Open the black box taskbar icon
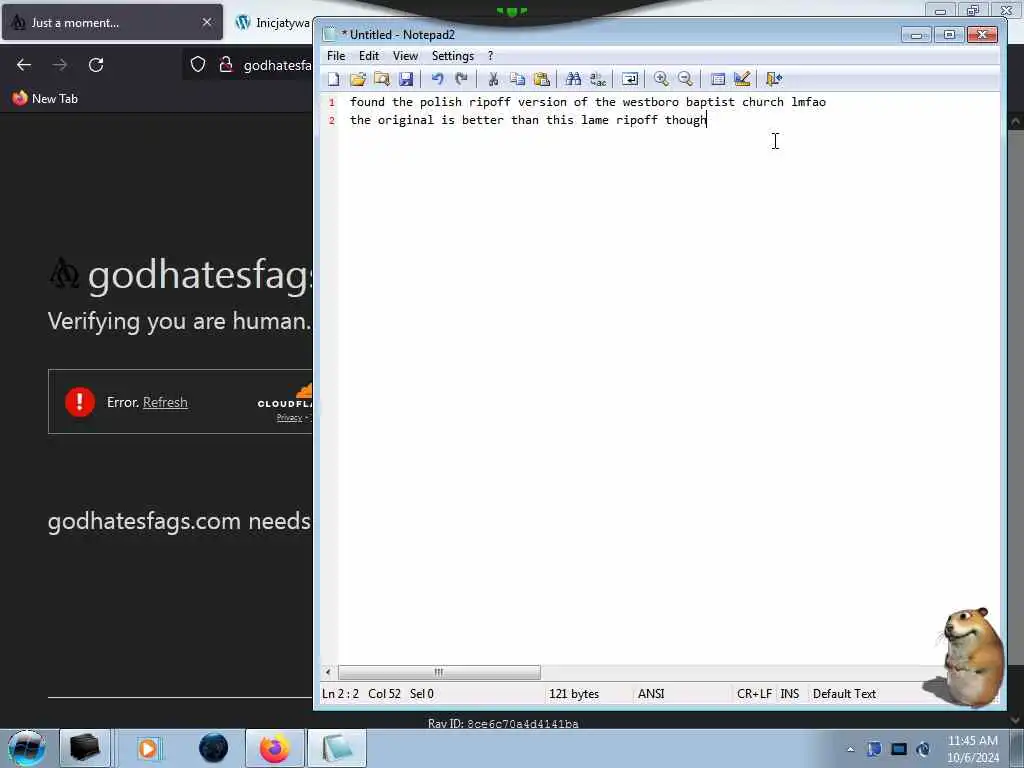1024x768 pixels. pyautogui.click(x=85, y=748)
